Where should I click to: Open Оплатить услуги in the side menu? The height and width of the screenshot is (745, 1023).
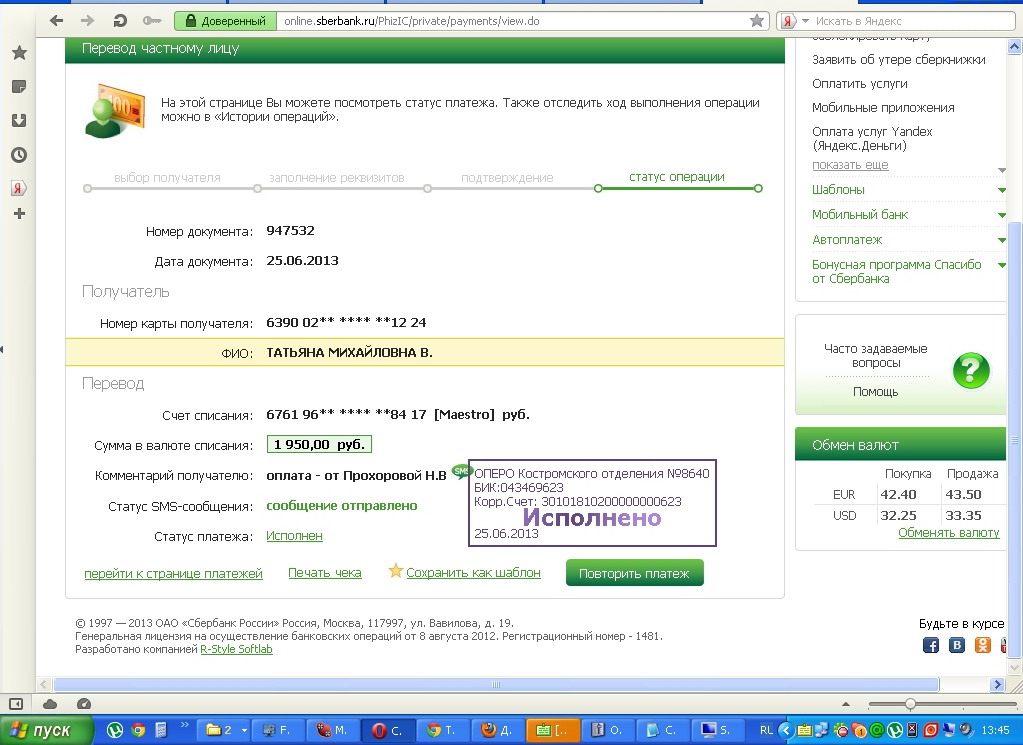pyautogui.click(x=859, y=84)
